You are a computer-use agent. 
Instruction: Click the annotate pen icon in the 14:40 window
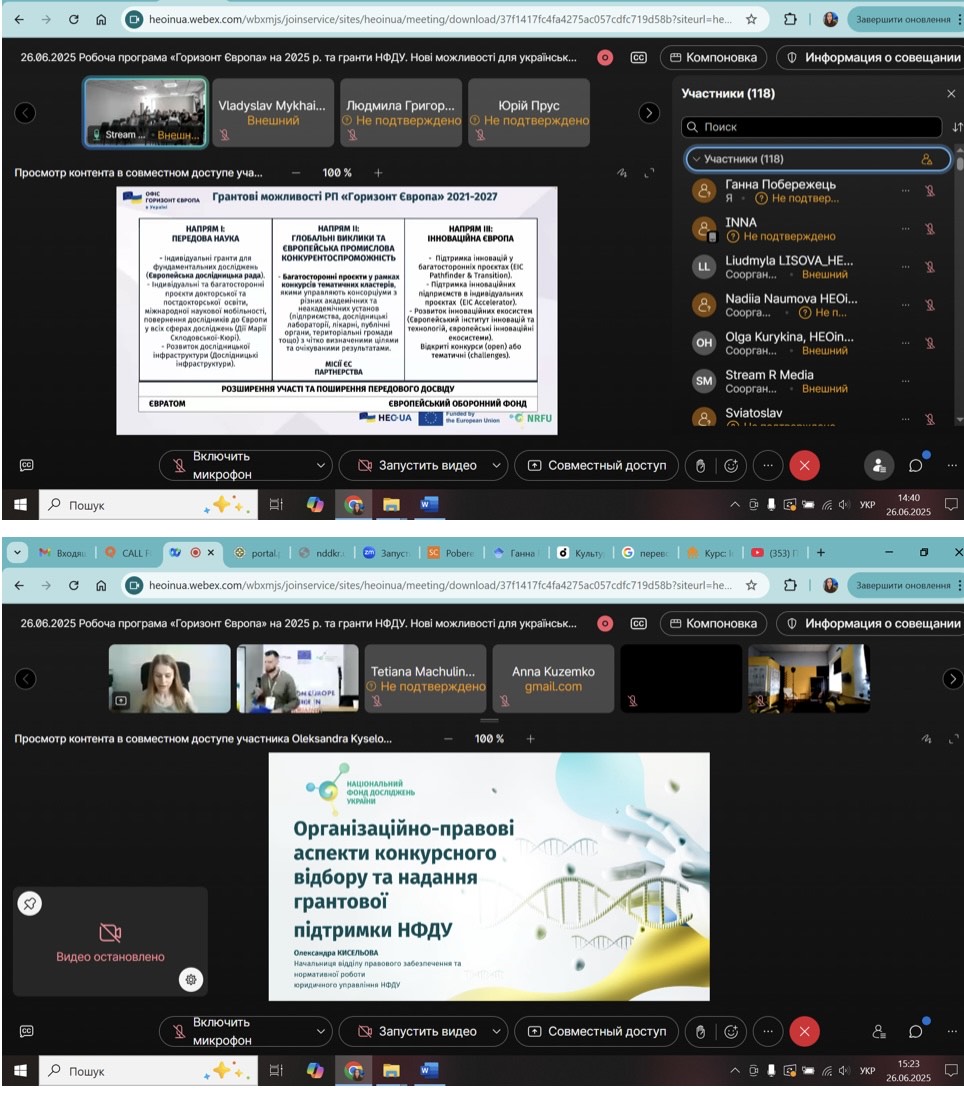click(622, 173)
